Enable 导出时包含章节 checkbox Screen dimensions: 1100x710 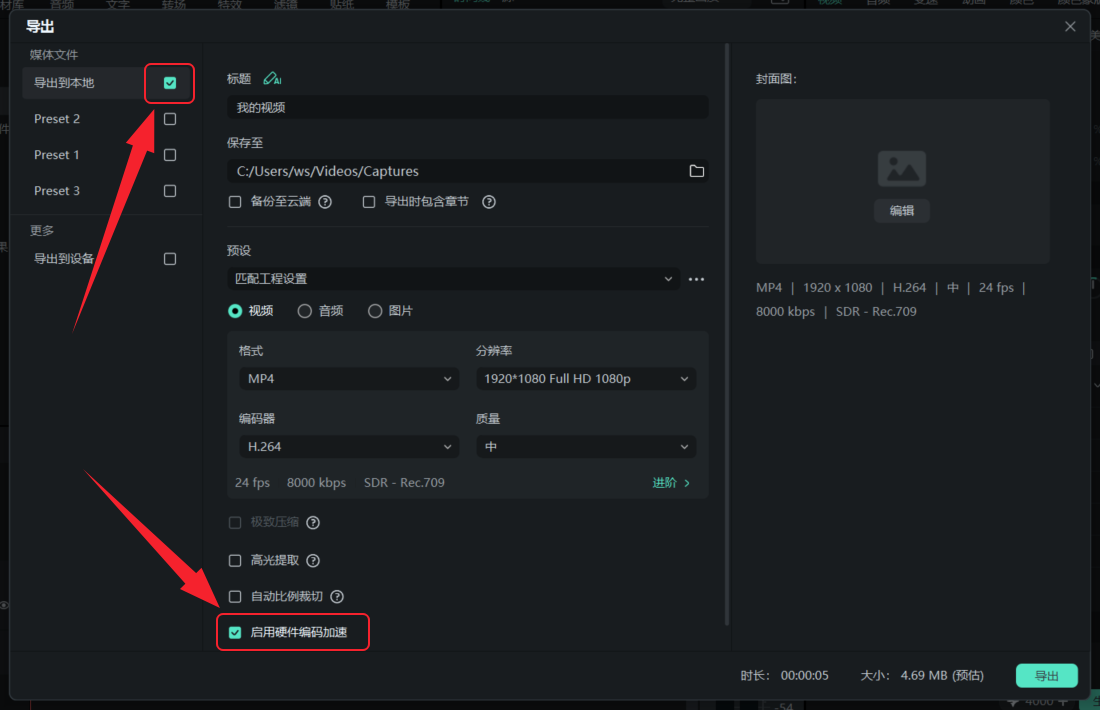tap(368, 202)
